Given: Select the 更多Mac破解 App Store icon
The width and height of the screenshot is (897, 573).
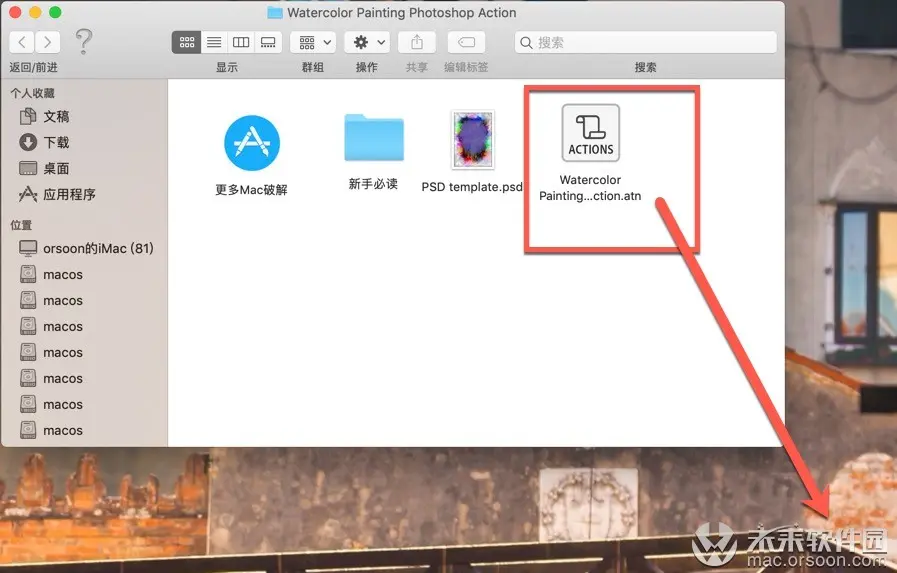Looking at the screenshot, I should click(x=252, y=143).
